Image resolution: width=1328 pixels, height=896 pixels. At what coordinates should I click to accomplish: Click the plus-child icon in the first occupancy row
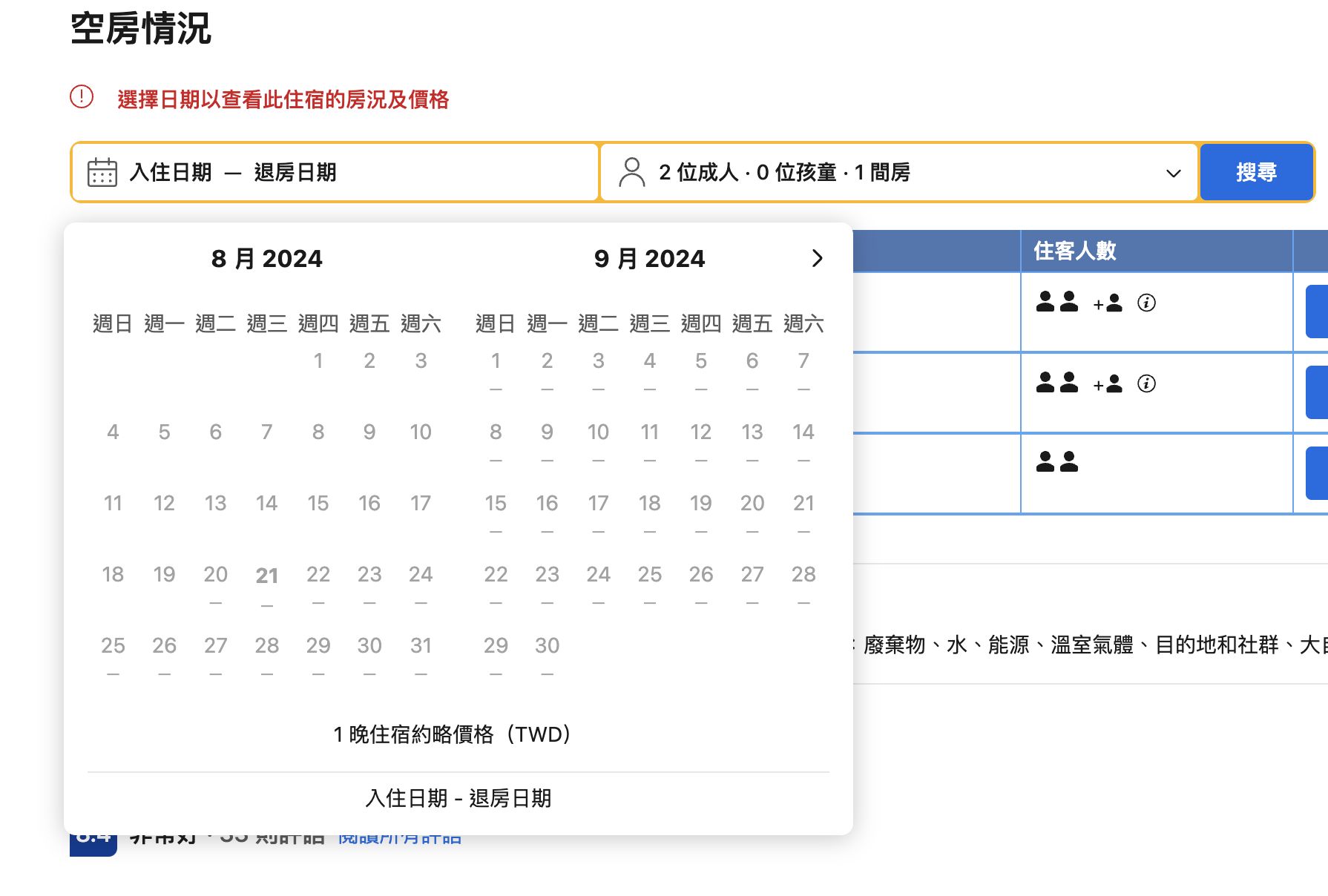pyautogui.click(x=1108, y=303)
